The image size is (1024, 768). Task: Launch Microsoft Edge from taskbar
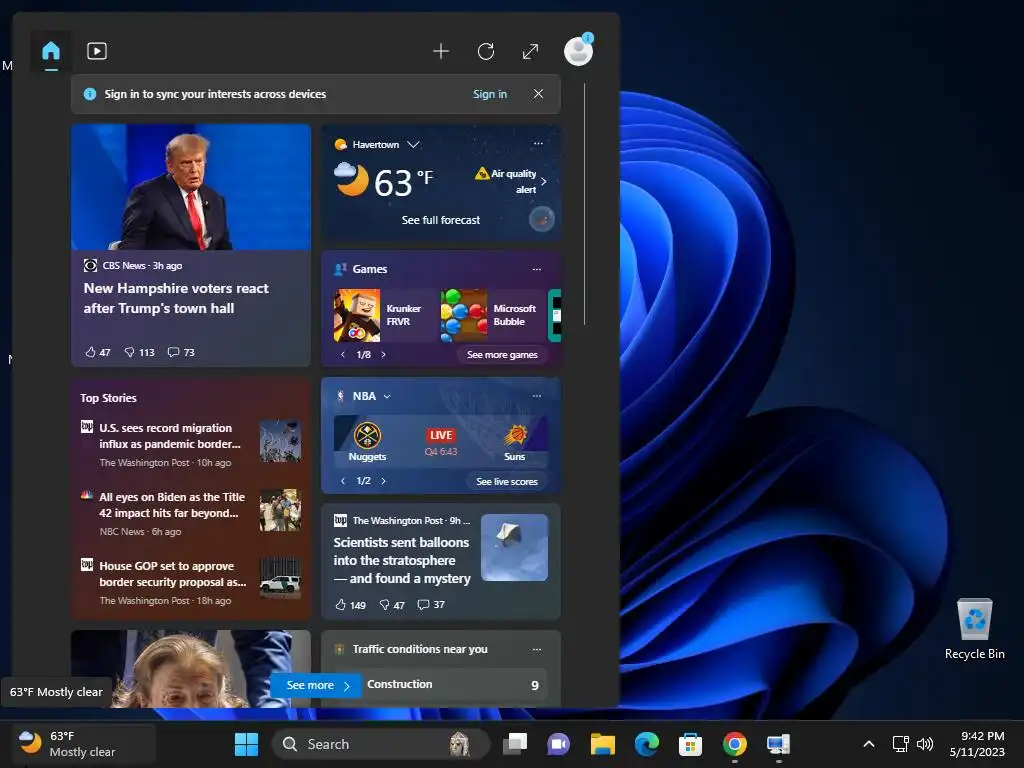(647, 744)
